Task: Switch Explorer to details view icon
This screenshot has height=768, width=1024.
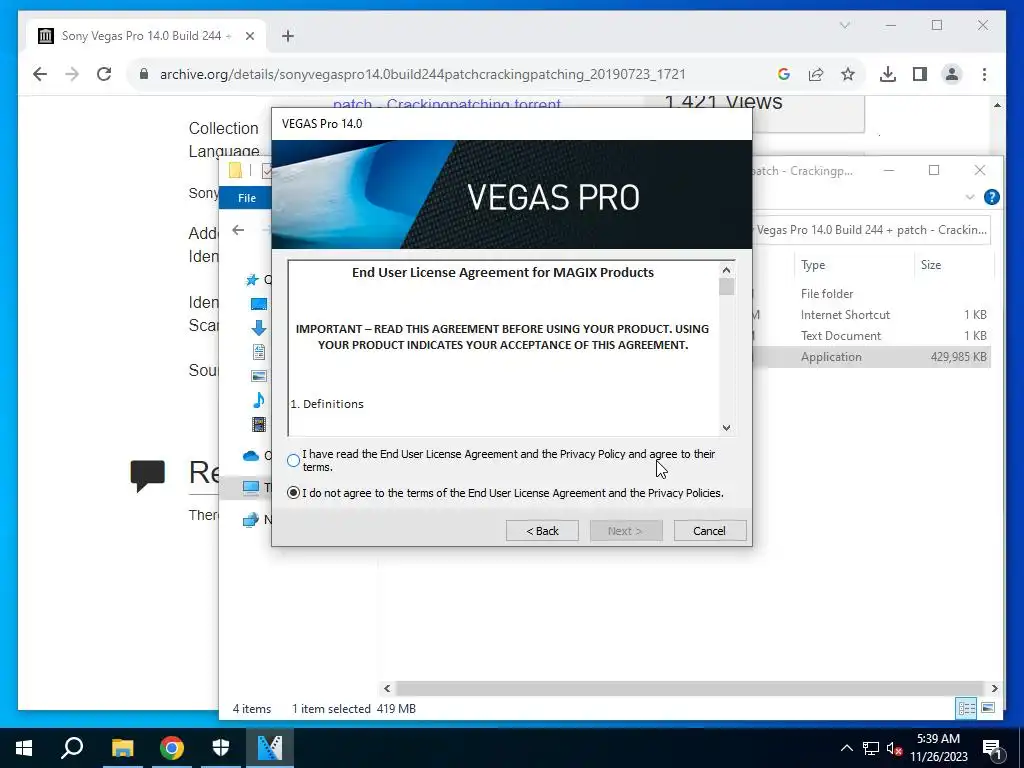Action: pyautogui.click(x=967, y=708)
